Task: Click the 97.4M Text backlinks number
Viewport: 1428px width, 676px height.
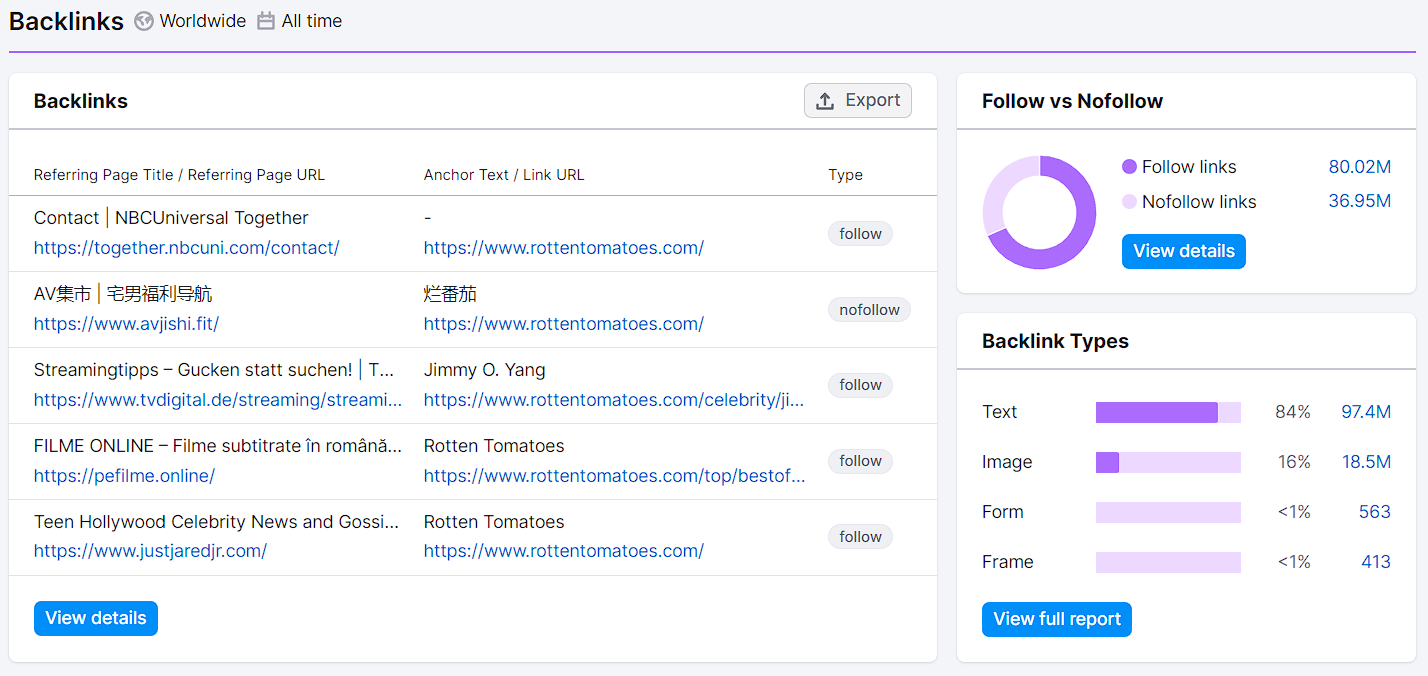Action: (1365, 412)
